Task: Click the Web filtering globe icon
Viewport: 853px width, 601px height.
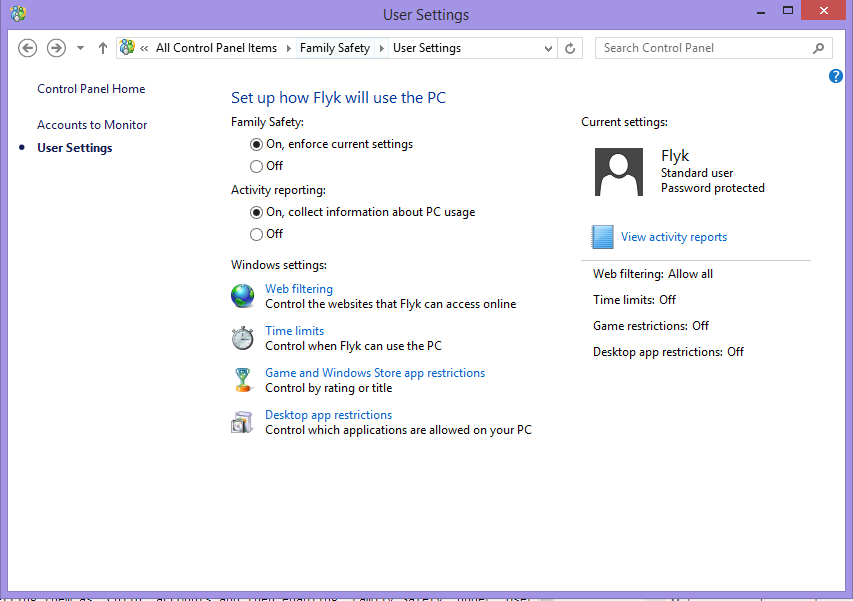Action: (243, 296)
